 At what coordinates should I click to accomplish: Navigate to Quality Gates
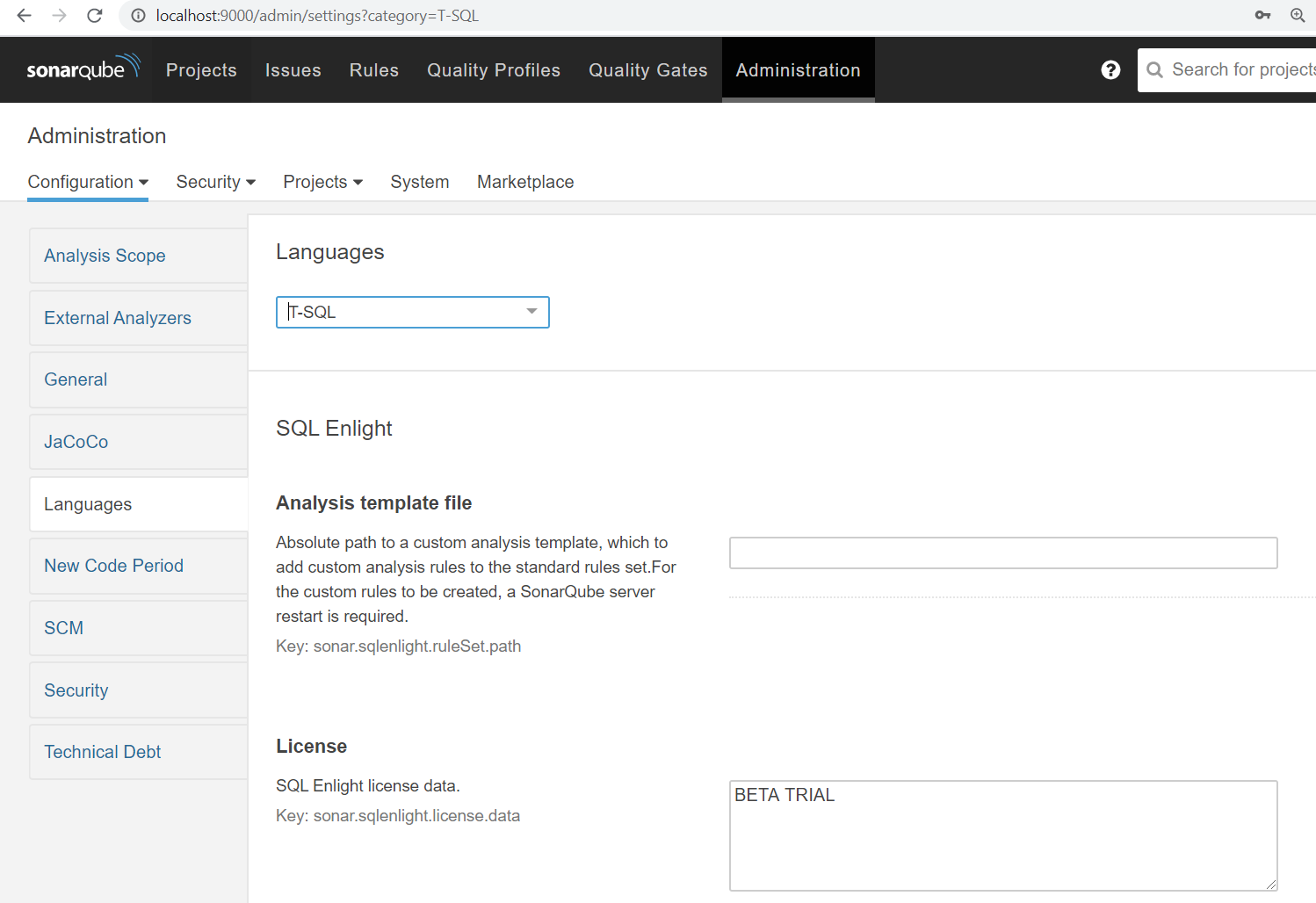648,70
